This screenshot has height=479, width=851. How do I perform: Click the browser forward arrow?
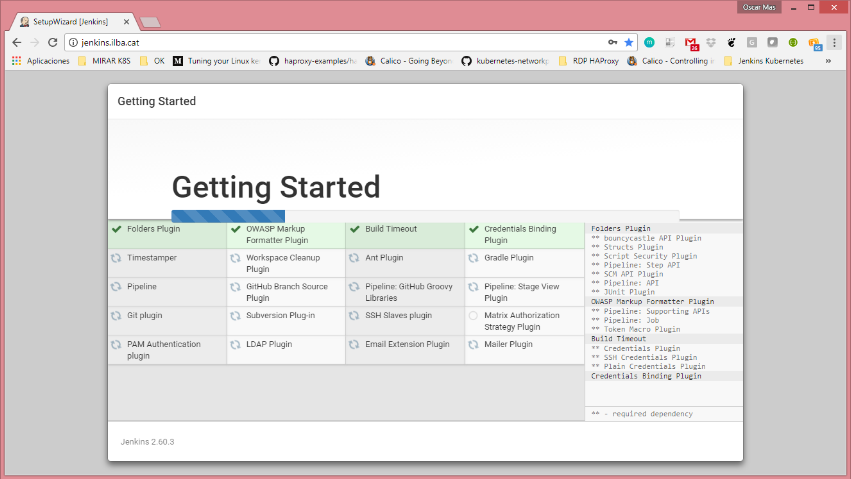click(x=35, y=42)
